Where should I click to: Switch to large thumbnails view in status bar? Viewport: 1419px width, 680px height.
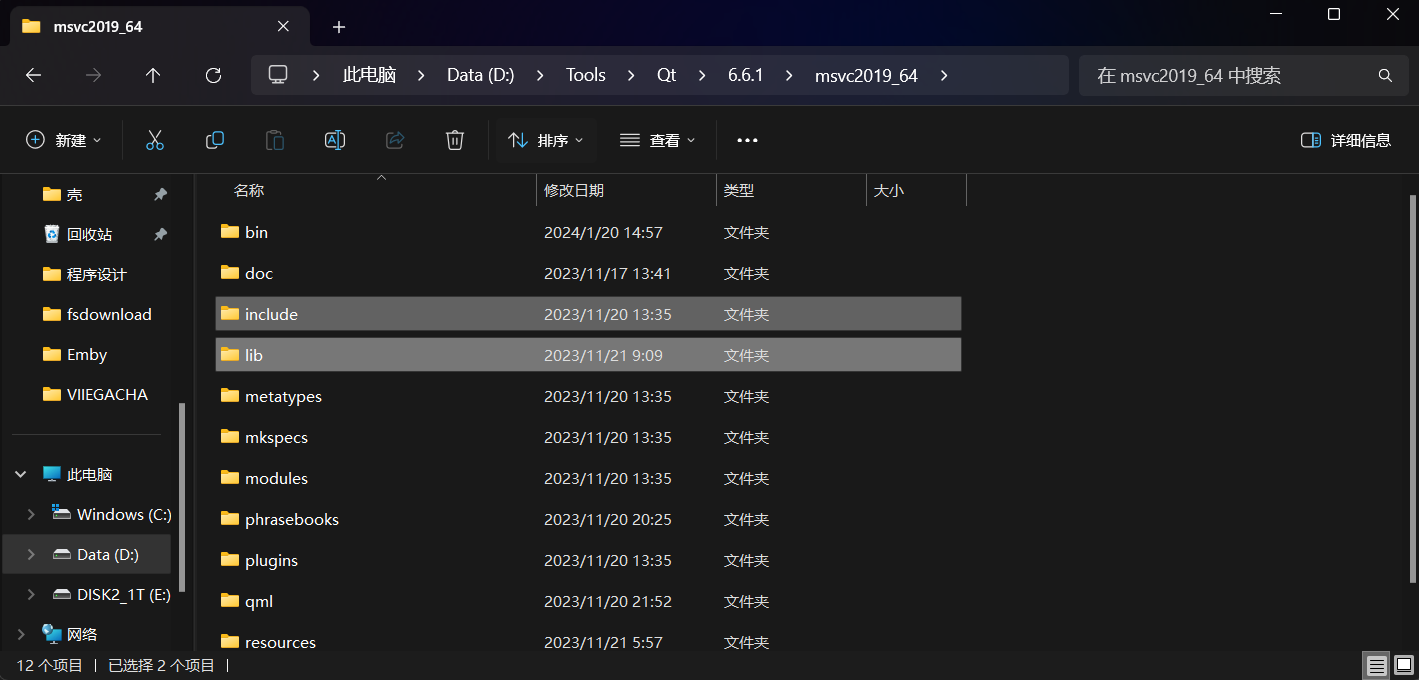(1403, 665)
